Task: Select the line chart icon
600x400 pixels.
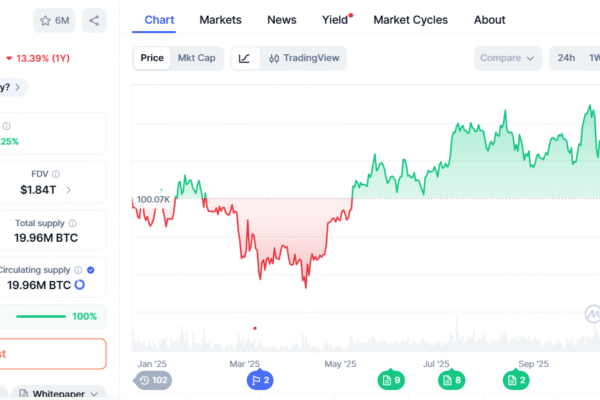Action: tap(244, 58)
